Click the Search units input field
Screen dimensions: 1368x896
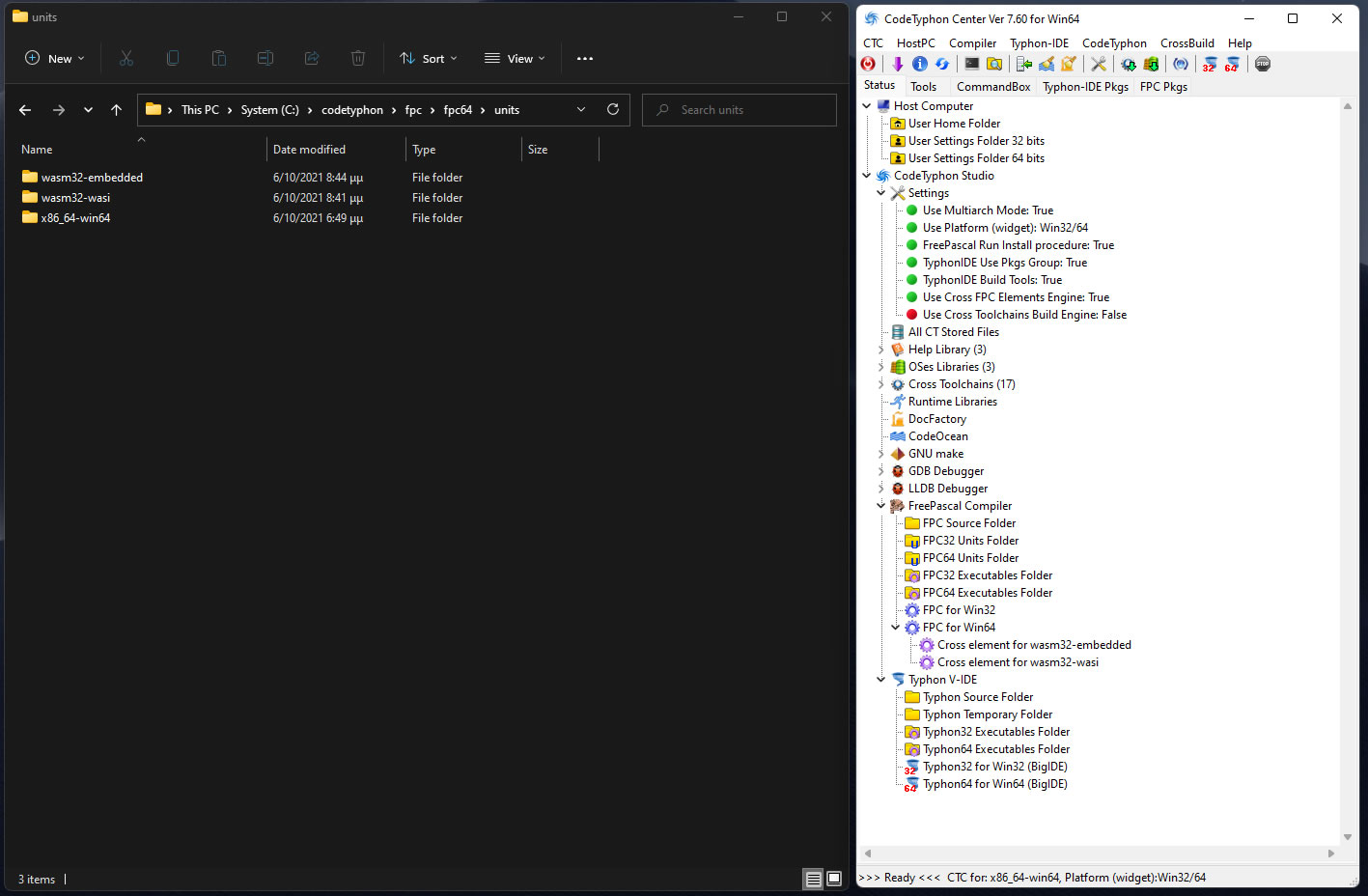(x=740, y=110)
